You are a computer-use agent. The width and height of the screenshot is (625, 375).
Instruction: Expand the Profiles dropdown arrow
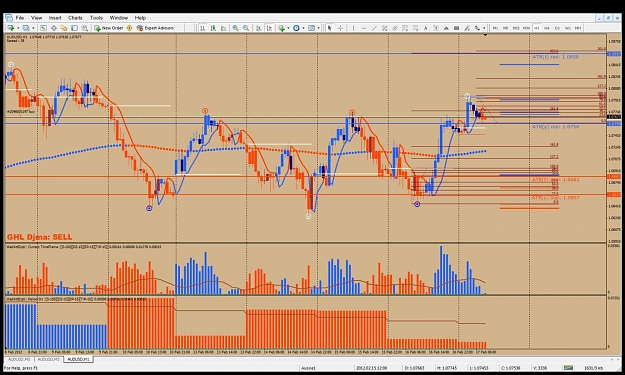(33, 28)
